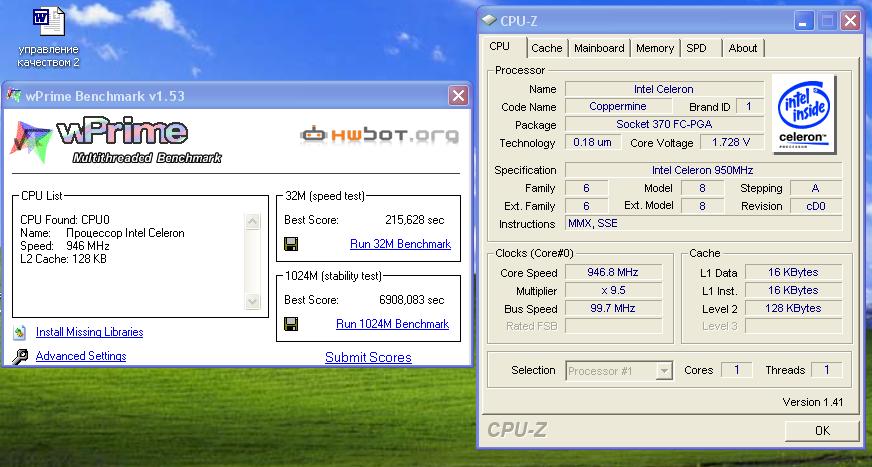
Task: Click 'Intel Celeron 950MHz' specification value
Action: tap(703, 170)
